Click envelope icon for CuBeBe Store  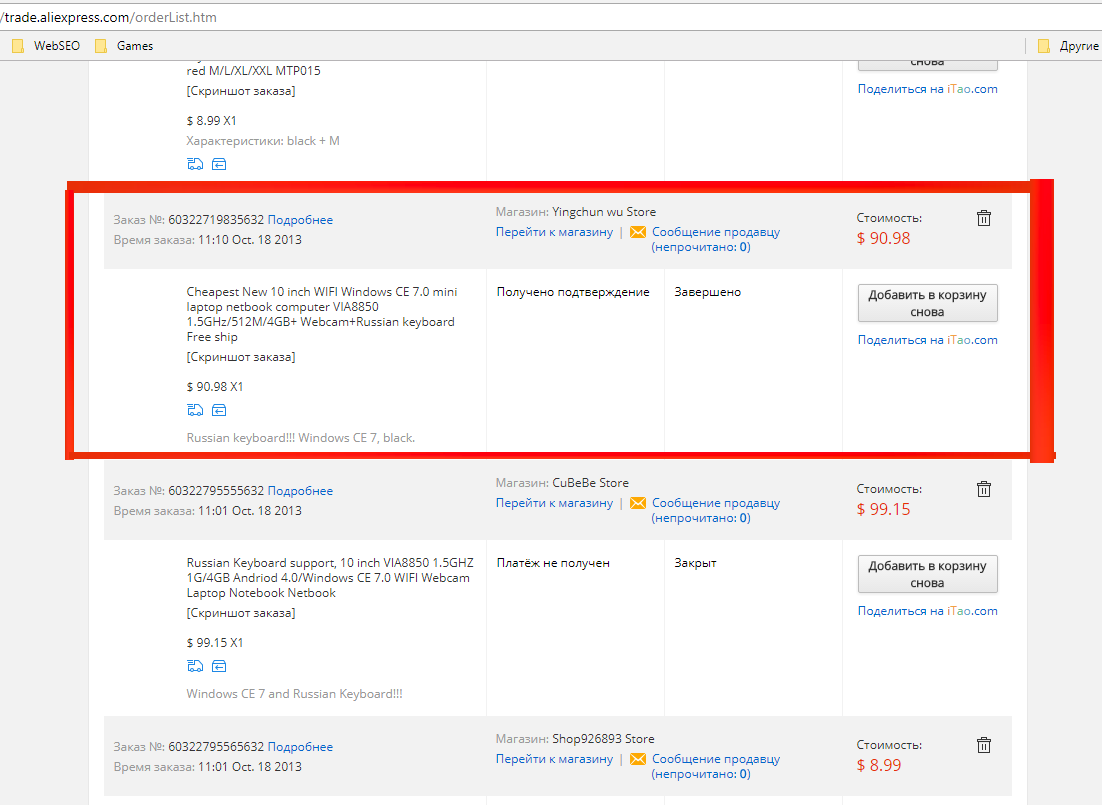pos(637,503)
